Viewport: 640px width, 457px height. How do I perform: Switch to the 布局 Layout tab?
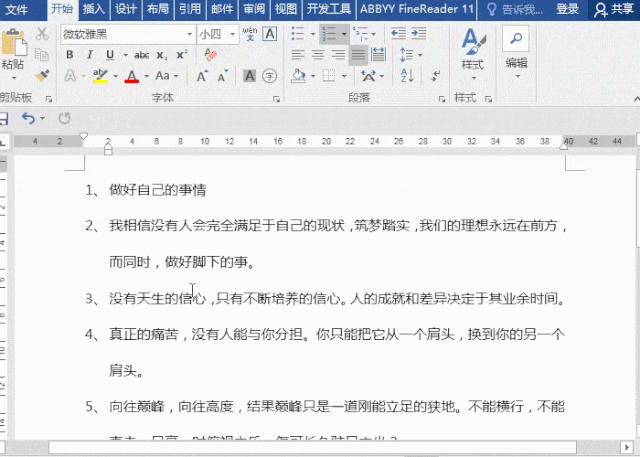[158, 9]
